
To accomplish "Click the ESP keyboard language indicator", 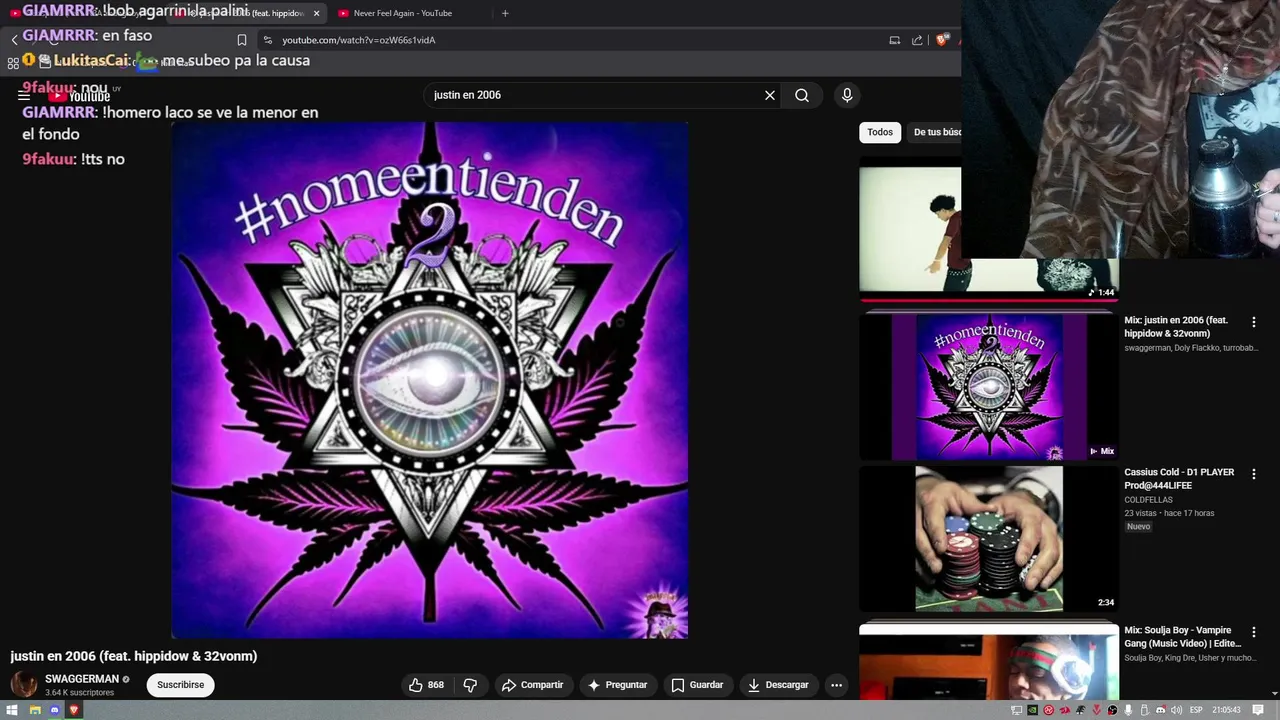I will 1196,710.
